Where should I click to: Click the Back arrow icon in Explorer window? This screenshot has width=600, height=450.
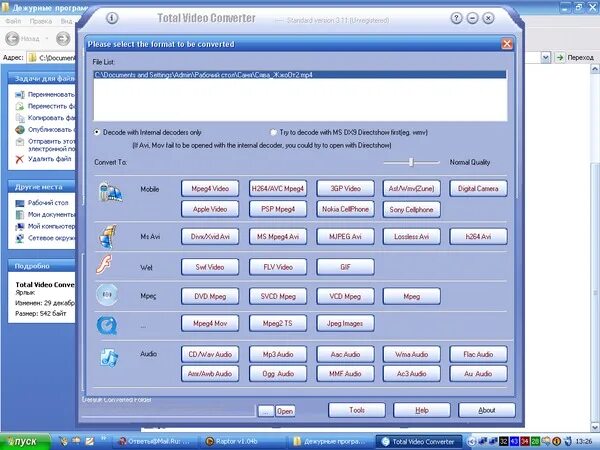tap(12, 38)
